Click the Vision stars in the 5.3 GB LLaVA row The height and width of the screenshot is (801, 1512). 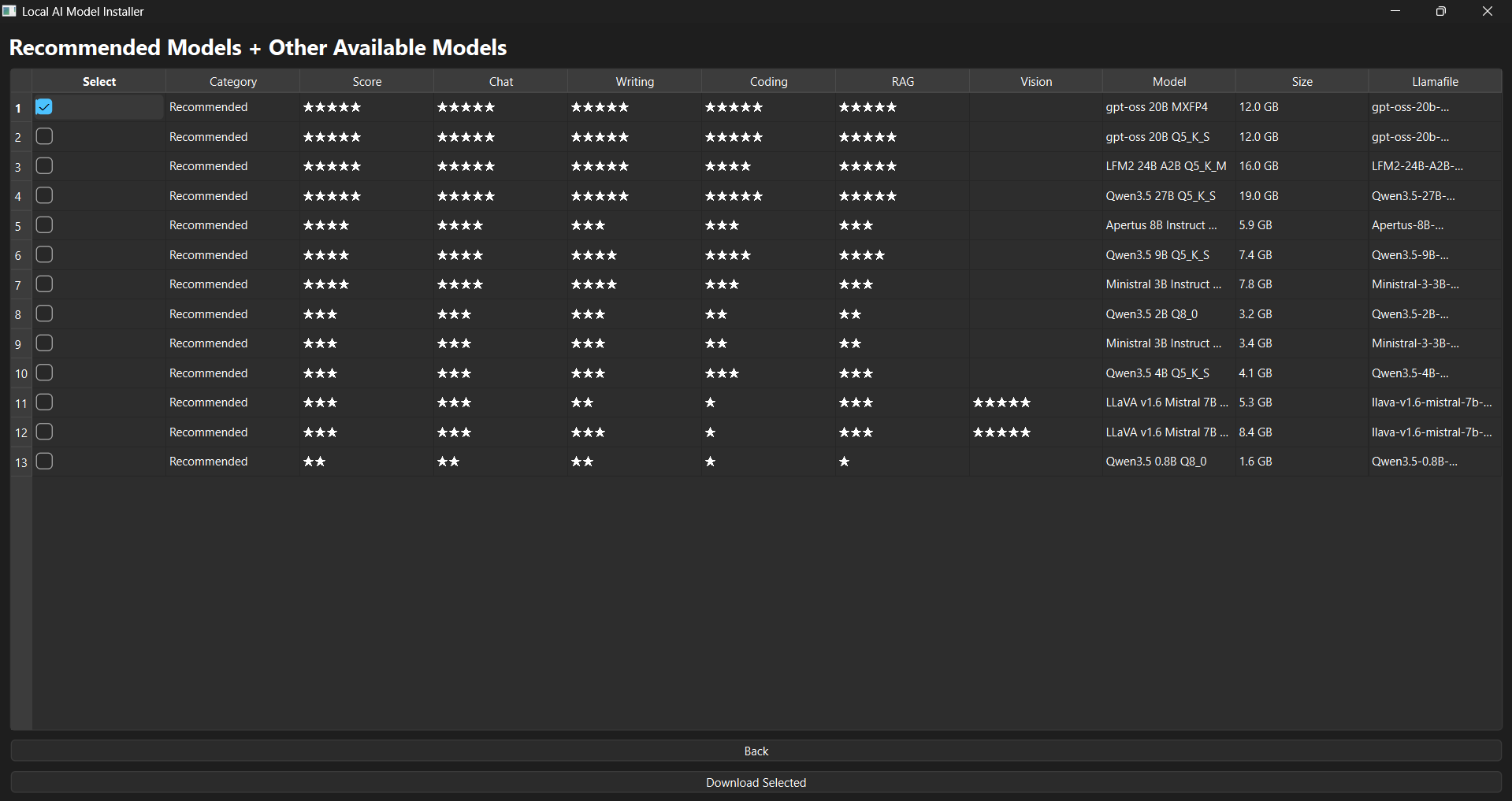(1002, 402)
